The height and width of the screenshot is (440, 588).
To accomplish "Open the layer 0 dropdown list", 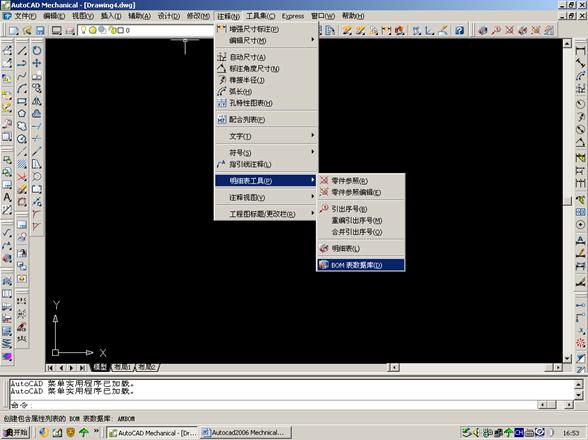I will tap(146, 30).
